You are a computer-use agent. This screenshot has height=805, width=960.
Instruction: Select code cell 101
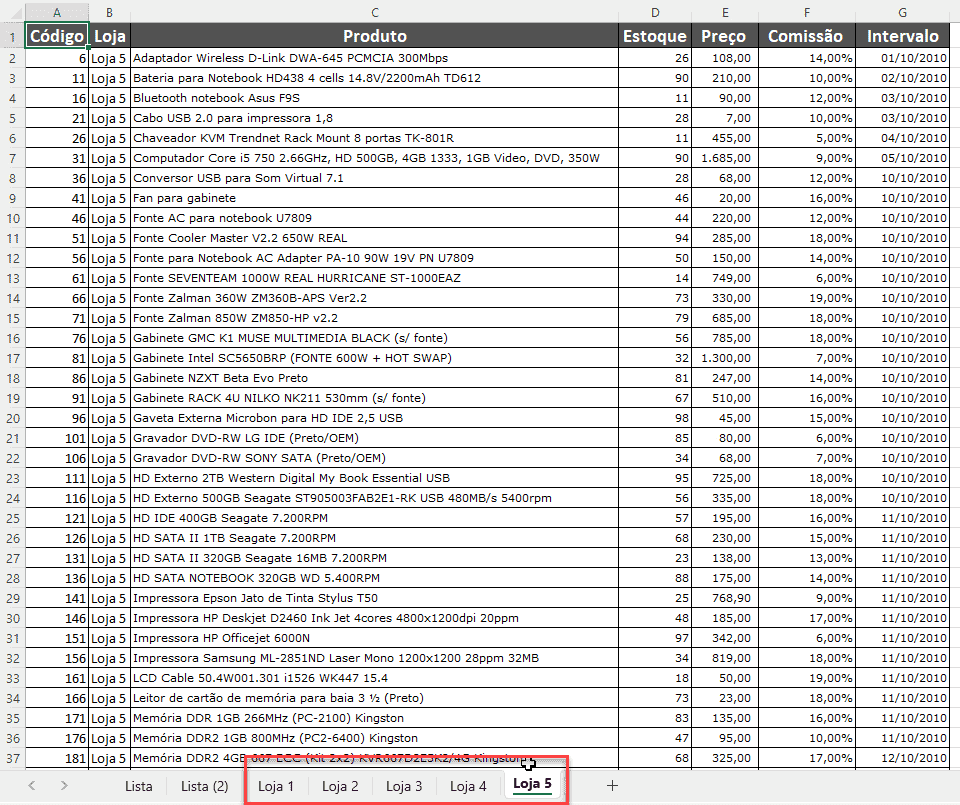tap(57, 438)
